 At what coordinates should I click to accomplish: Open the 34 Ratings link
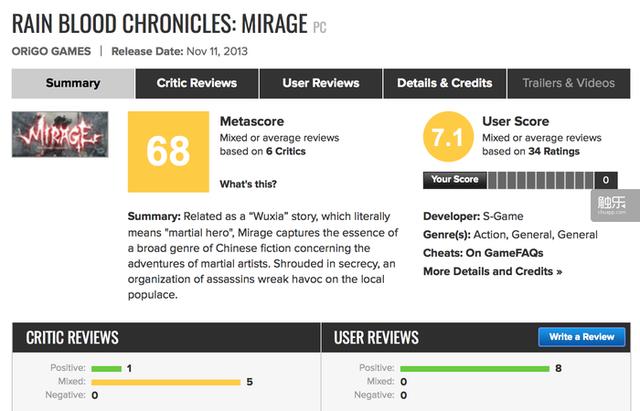click(x=554, y=151)
